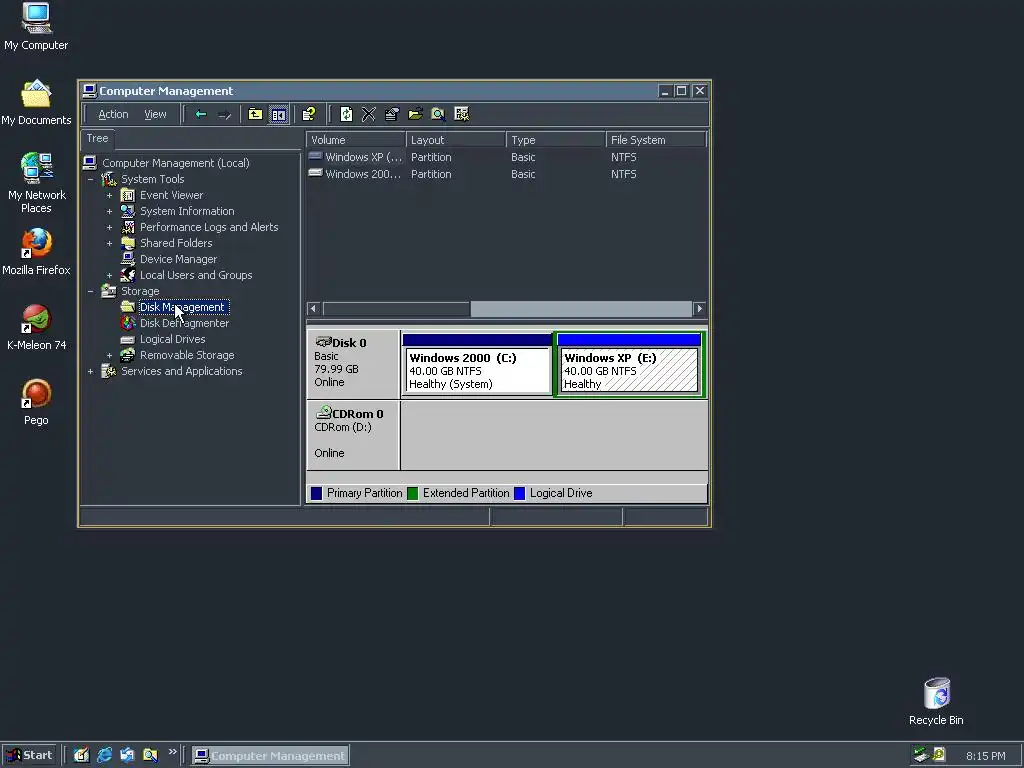This screenshot has width=1024, height=768.
Task: Click the Delete (X) toolbar icon
Action: point(369,114)
